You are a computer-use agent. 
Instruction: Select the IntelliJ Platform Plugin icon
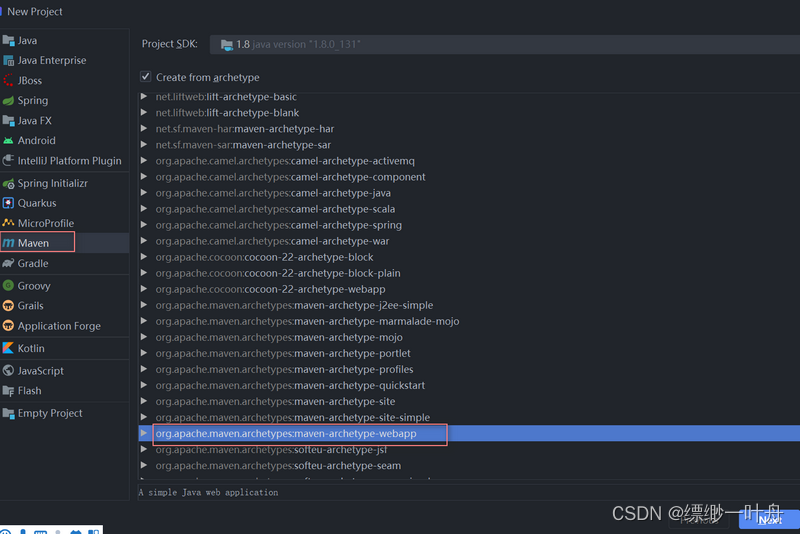[8, 161]
